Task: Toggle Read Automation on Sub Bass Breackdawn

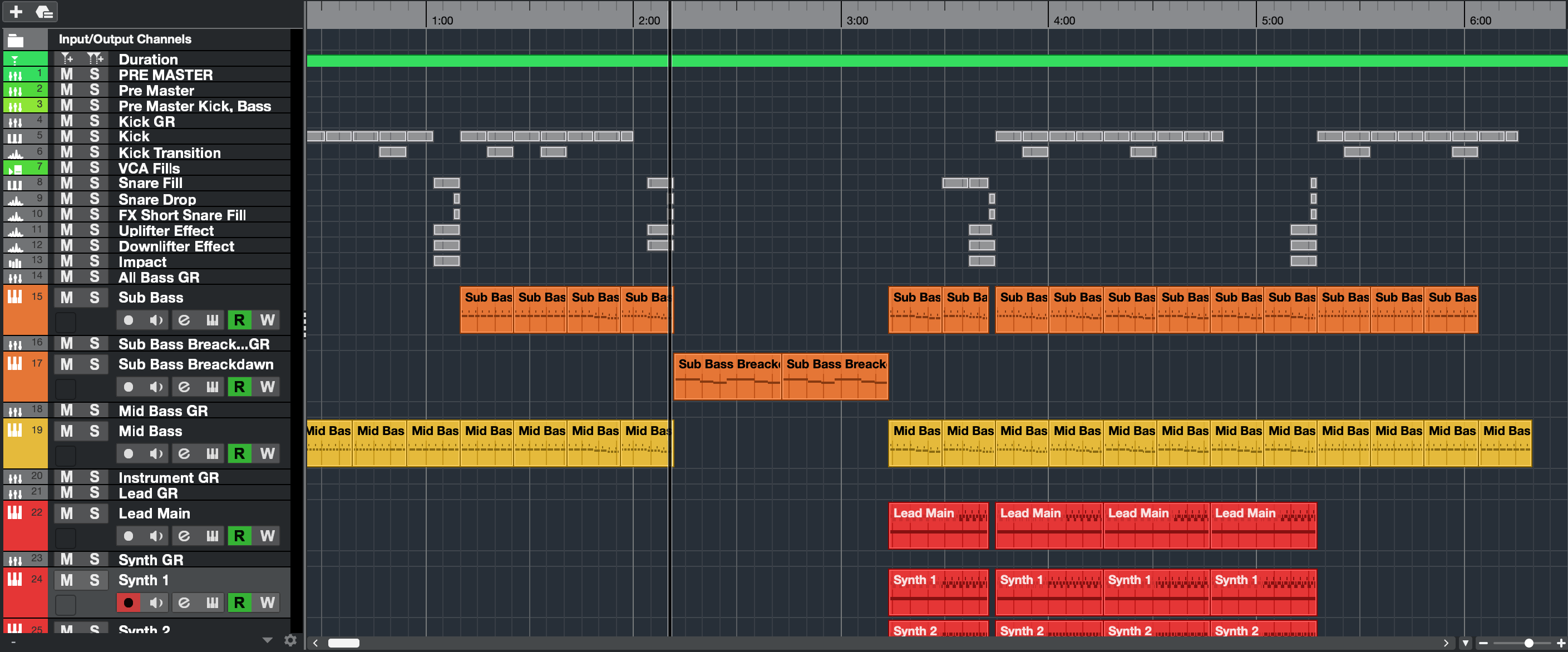Action: tap(239, 387)
